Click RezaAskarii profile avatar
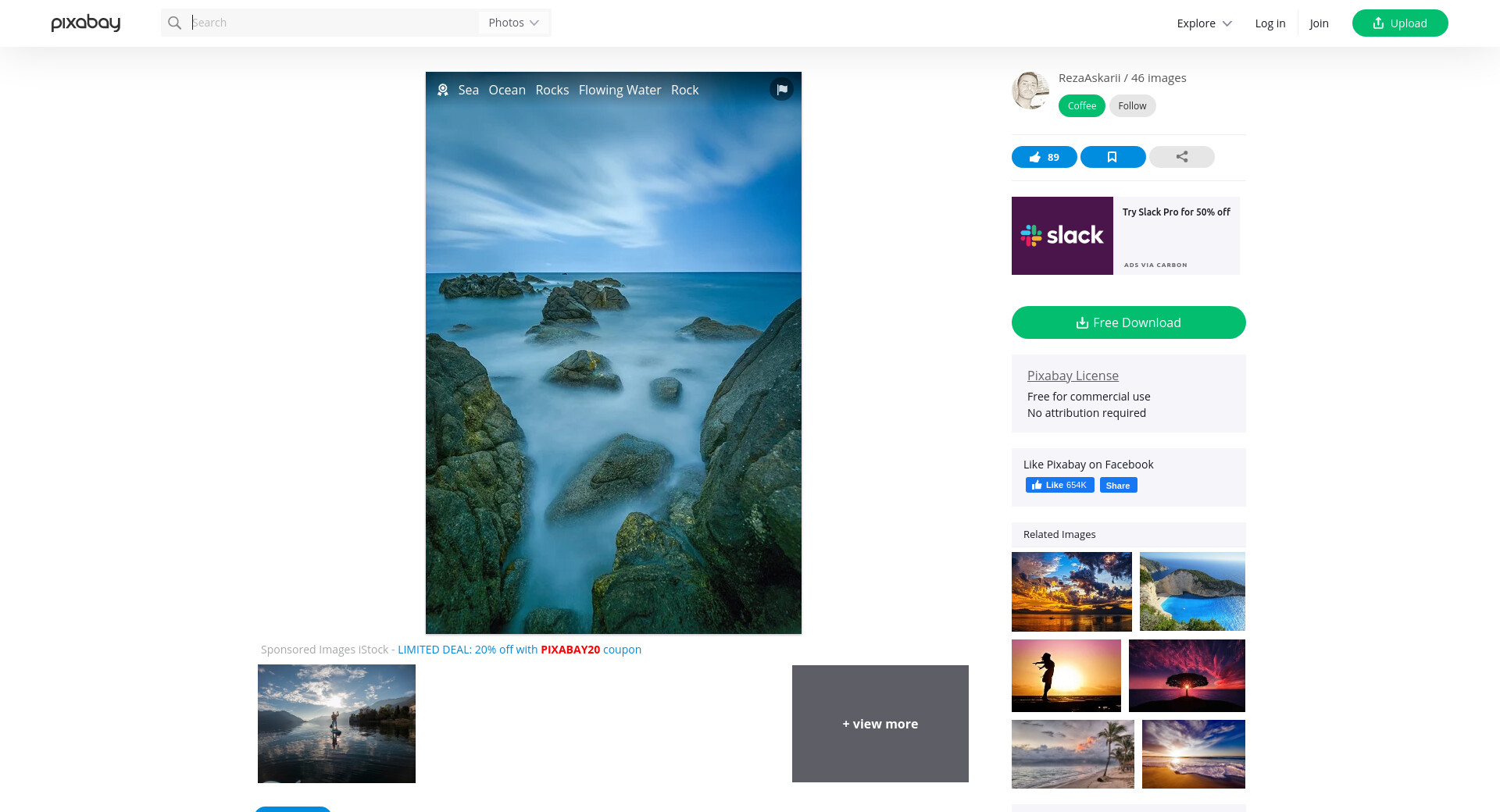This screenshot has height=812, width=1500. (1030, 91)
